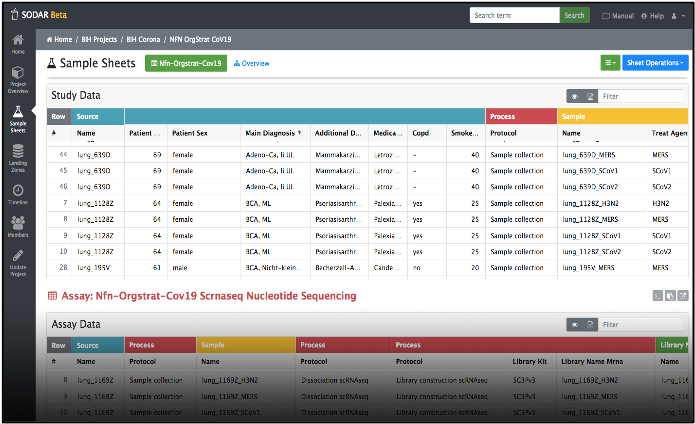The height and width of the screenshot is (424, 695).
Task: Open user account dropdown
Action: point(678,16)
